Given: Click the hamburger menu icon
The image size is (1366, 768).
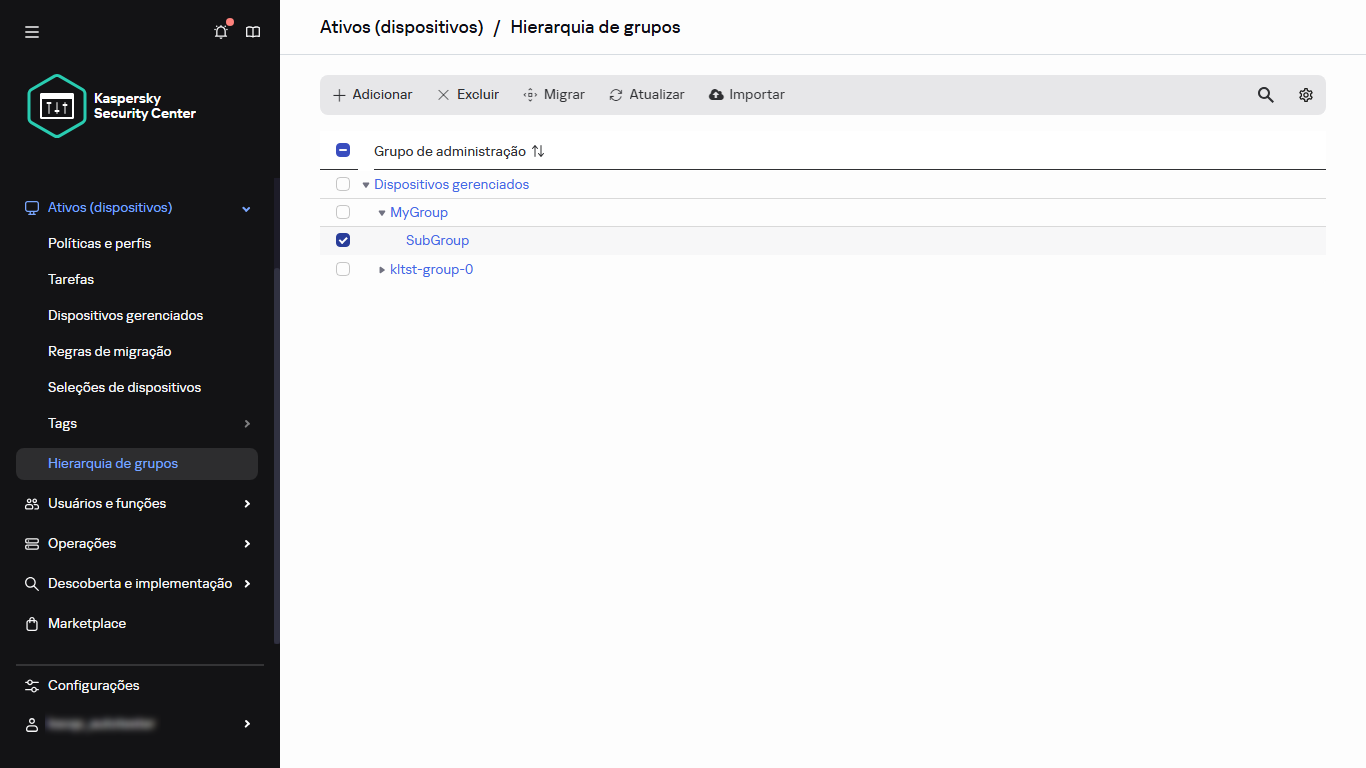Looking at the screenshot, I should coord(32,31).
